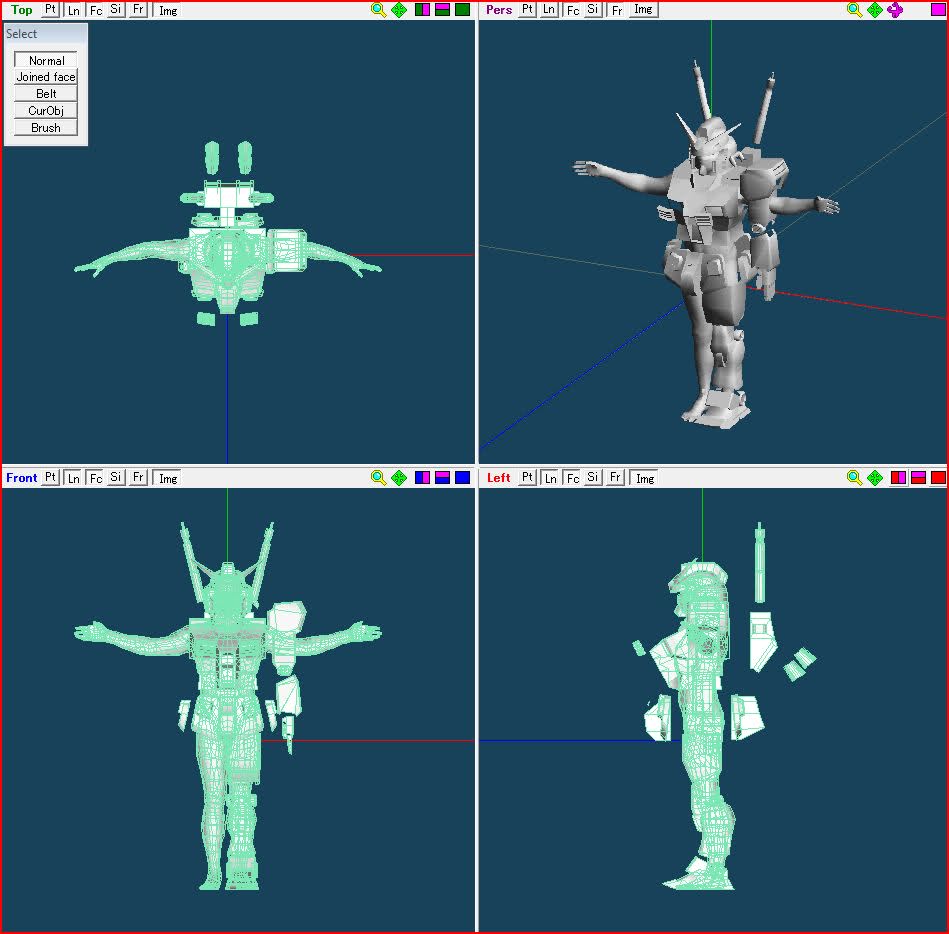The width and height of the screenshot is (949, 934).
Task: Toggle Fr display in Front view
Action: click(138, 478)
